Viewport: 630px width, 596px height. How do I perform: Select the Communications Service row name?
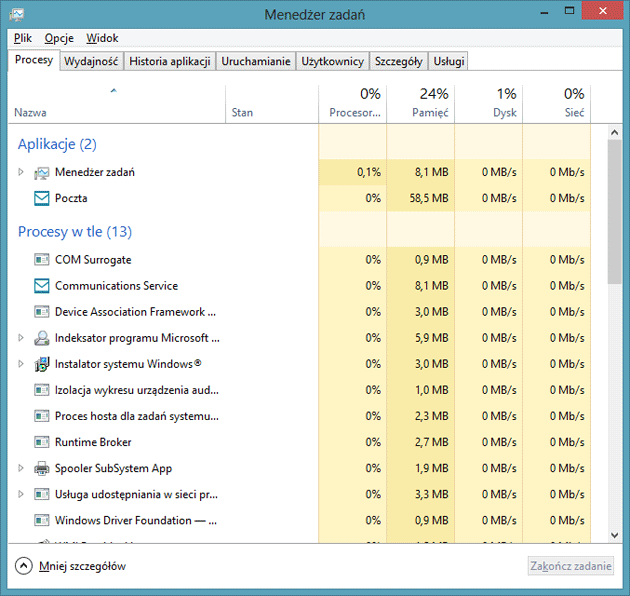click(117, 286)
